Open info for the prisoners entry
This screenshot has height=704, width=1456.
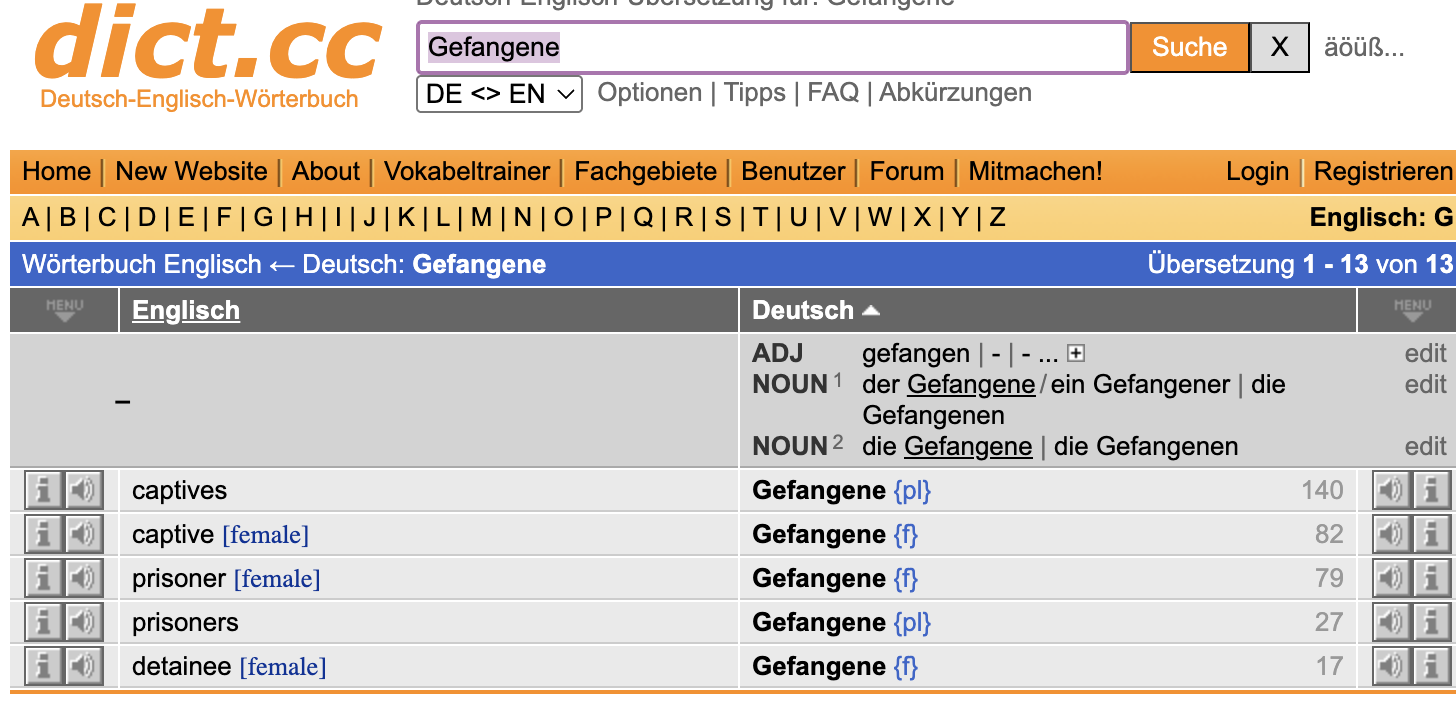tap(43, 622)
